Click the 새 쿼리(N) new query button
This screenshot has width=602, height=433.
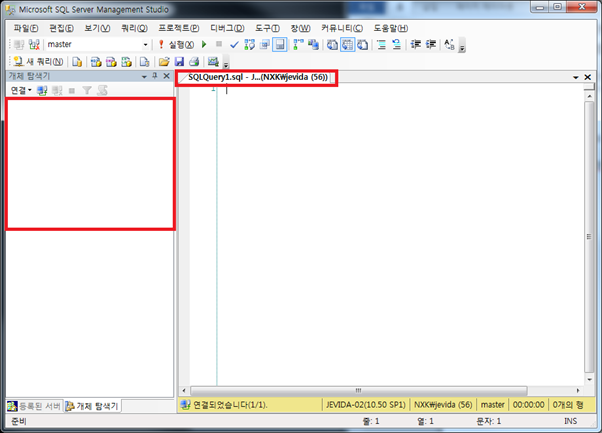pos(38,61)
